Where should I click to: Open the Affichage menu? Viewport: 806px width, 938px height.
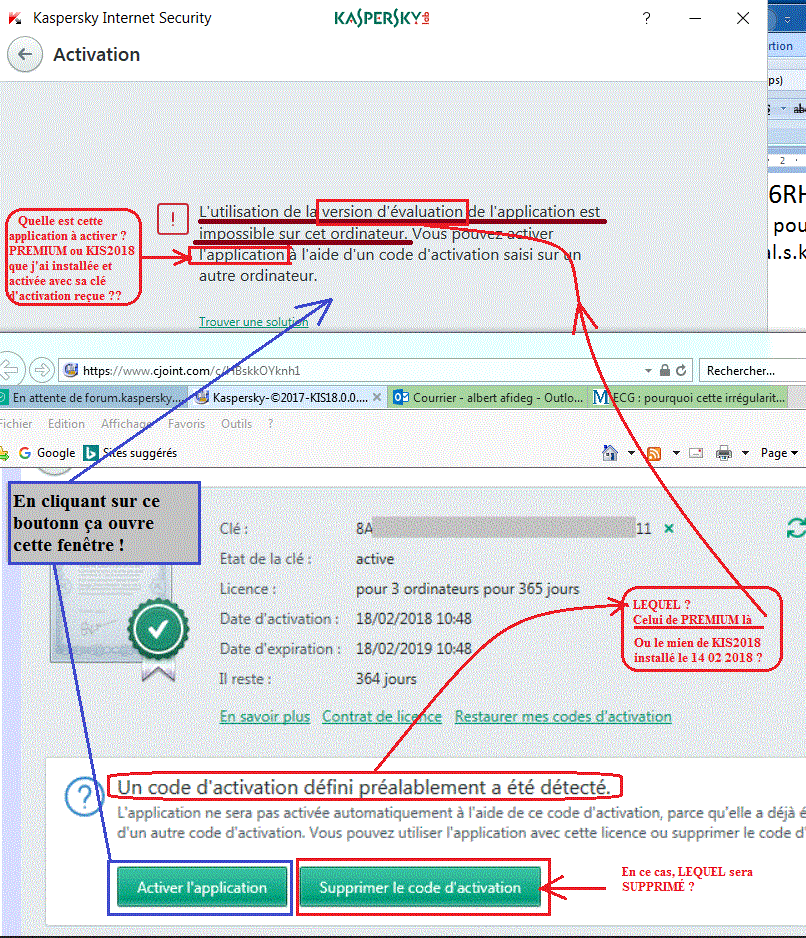point(126,424)
